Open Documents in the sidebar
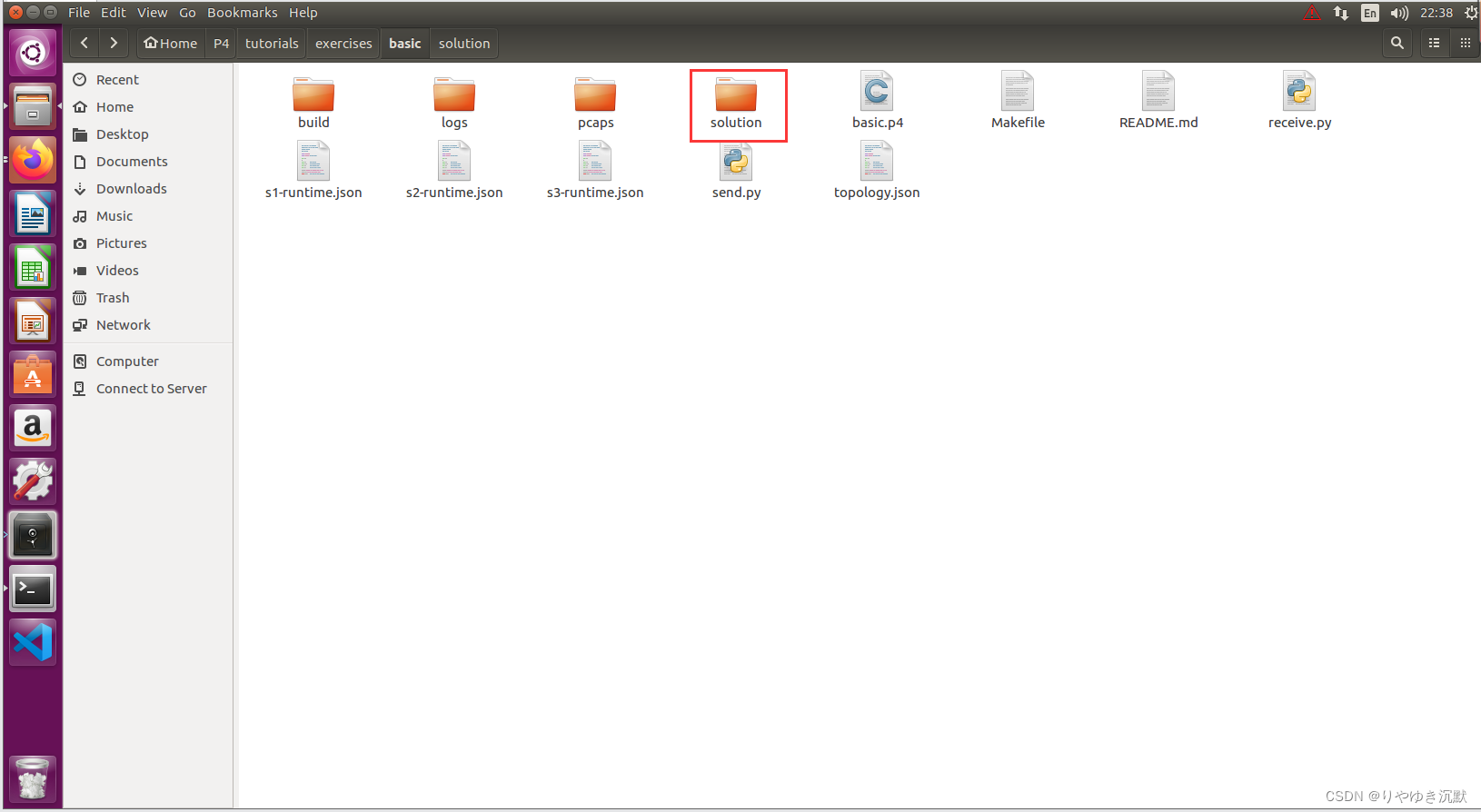Viewport: 1481px width, 812px height. pos(147,162)
